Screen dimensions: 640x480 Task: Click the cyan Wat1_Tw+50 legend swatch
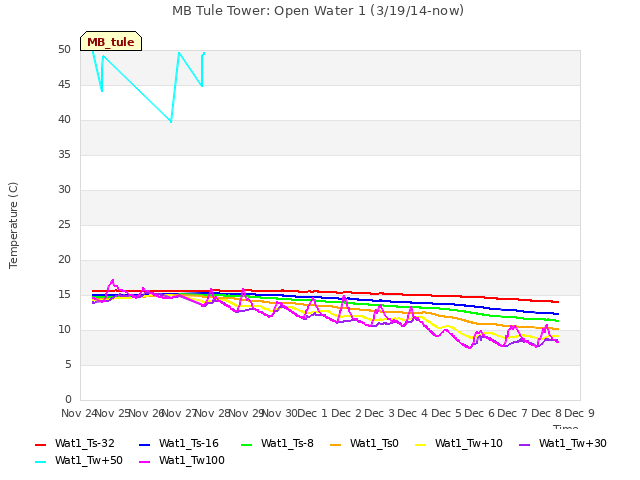40,462
